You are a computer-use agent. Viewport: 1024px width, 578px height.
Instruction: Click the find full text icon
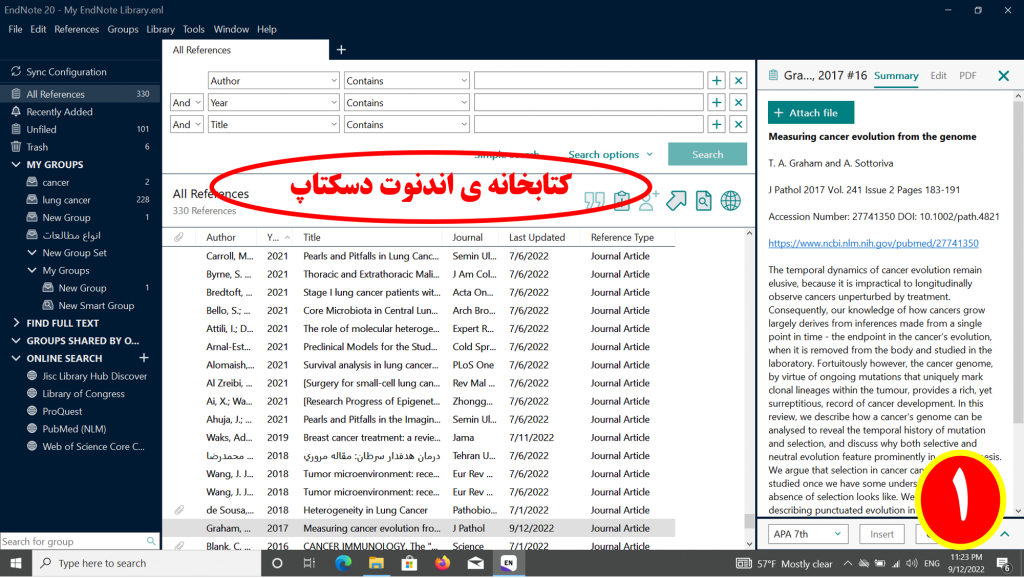(703, 201)
